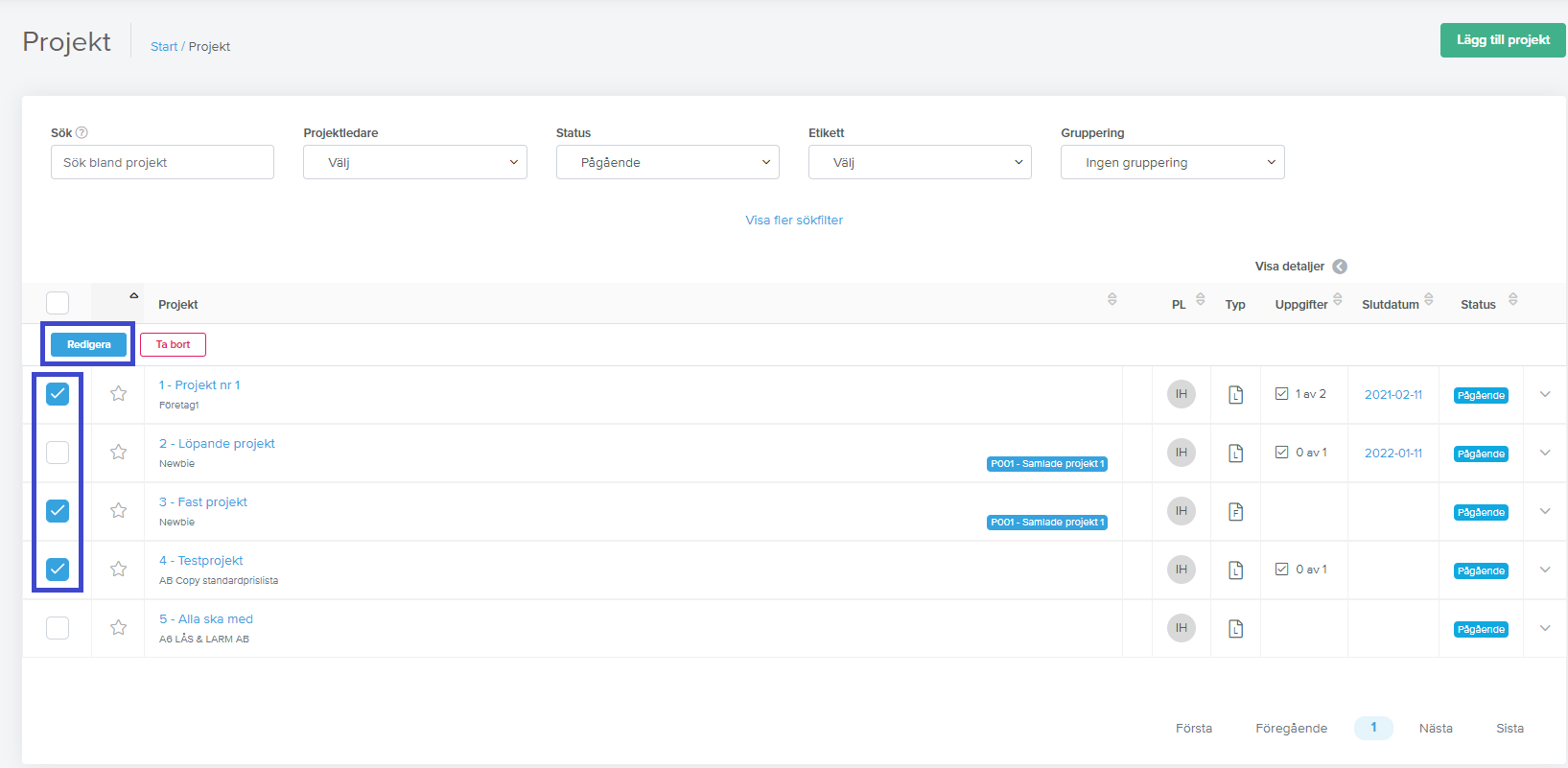Click the 'Sök bland projekt' search field
This screenshot has height=768, width=1568.
click(x=162, y=162)
